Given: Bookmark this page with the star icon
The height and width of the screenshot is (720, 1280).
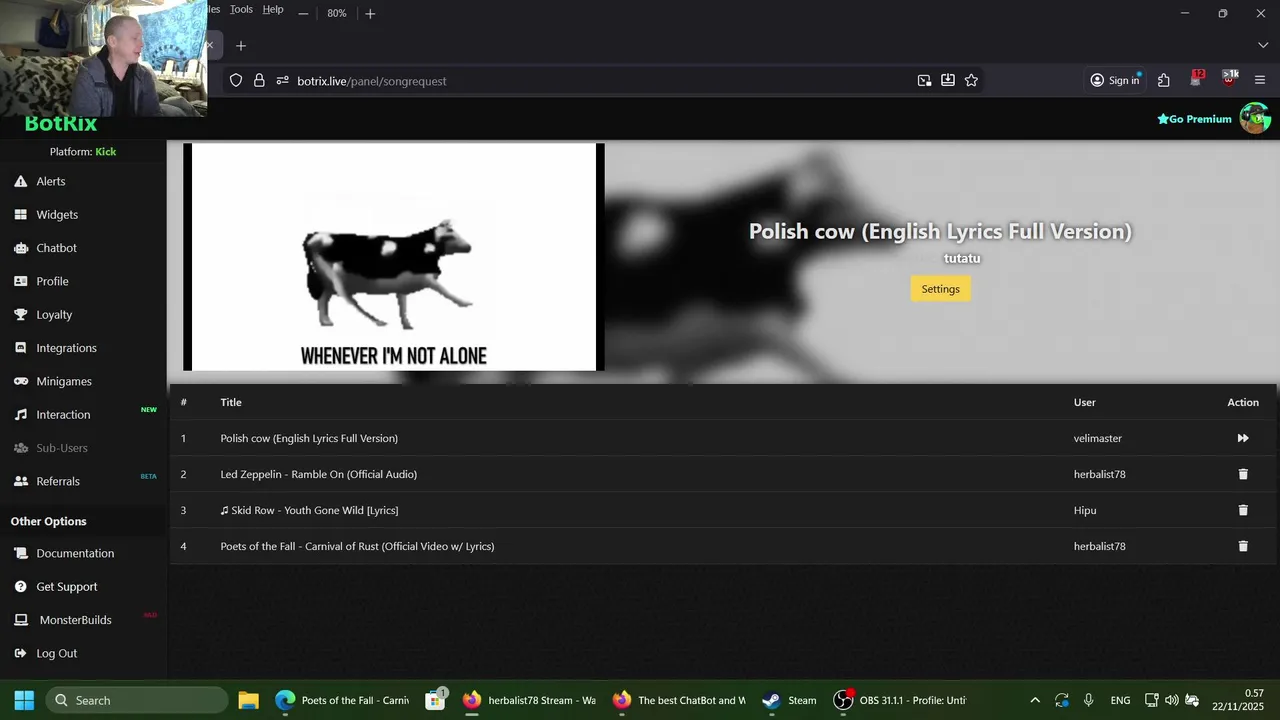Looking at the screenshot, I should [971, 81].
